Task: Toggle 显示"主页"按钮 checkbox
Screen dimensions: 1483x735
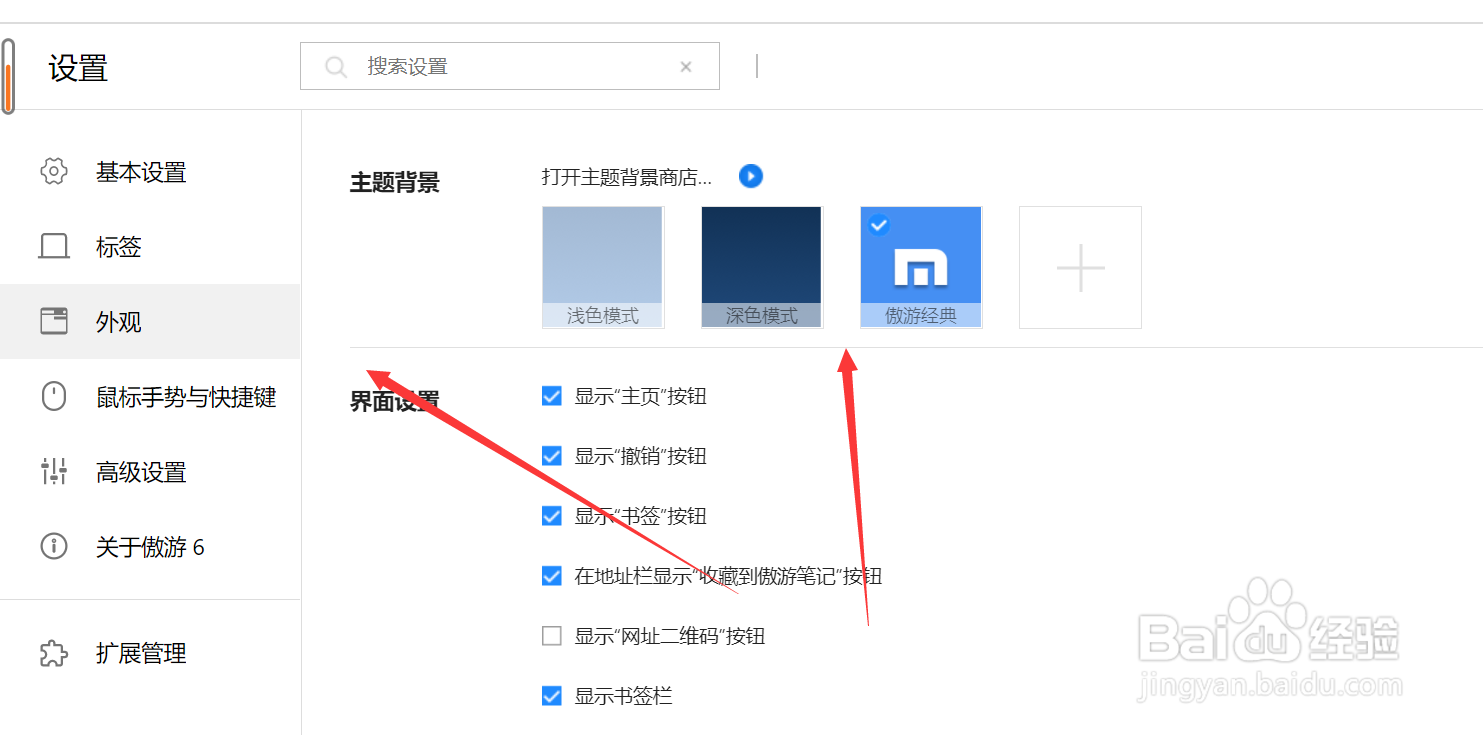Action: (x=551, y=396)
